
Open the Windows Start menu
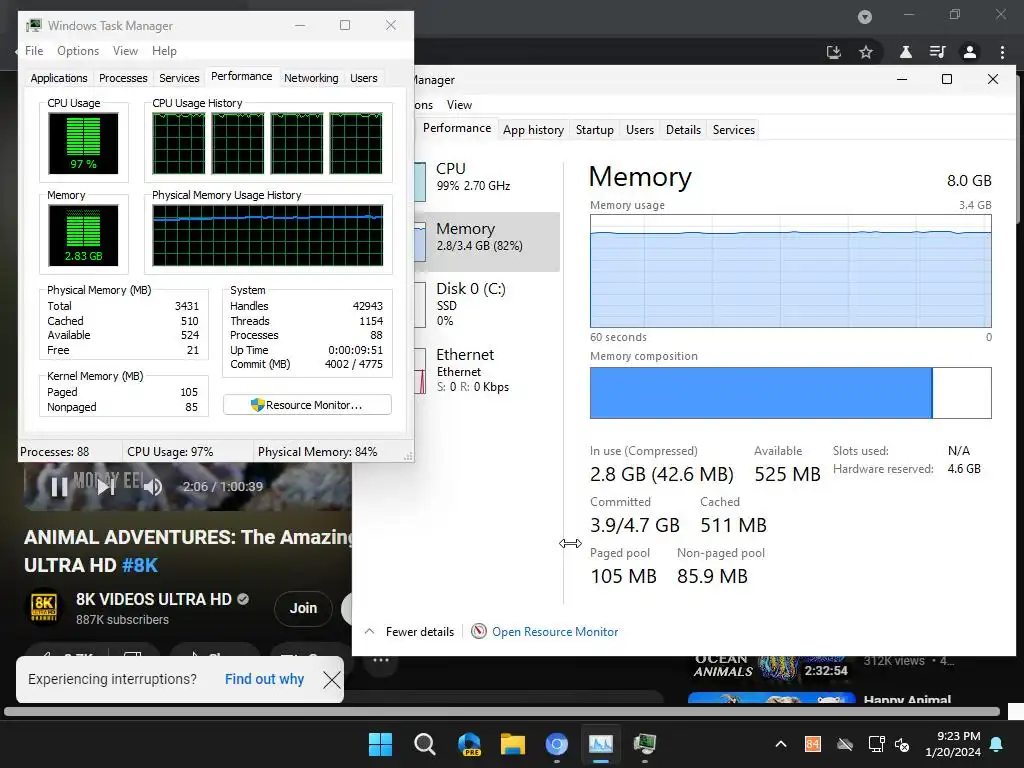pyautogui.click(x=380, y=744)
